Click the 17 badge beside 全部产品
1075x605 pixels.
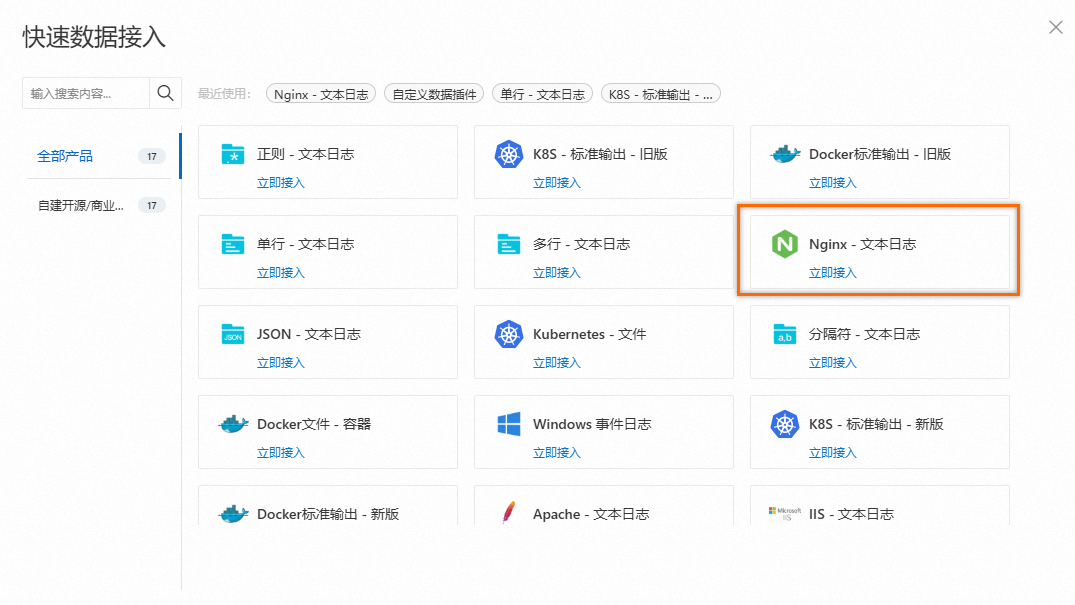(152, 156)
